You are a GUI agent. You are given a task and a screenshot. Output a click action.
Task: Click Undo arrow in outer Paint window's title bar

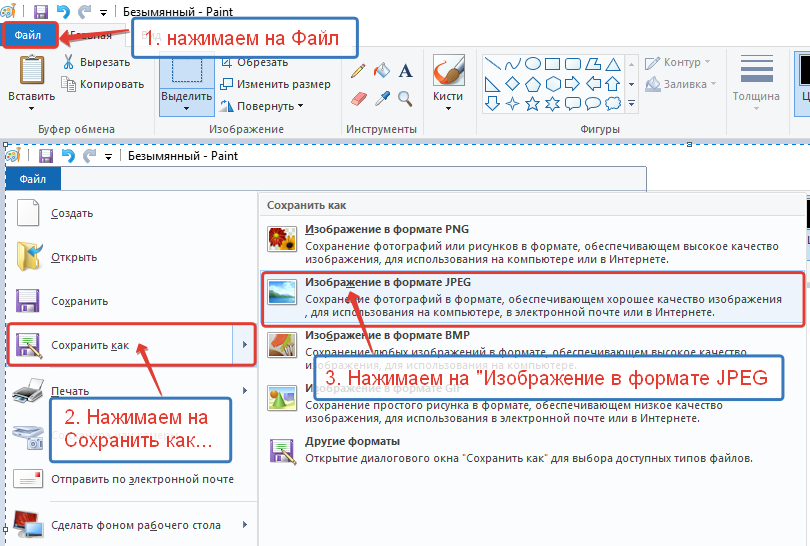tap(63, 11)
